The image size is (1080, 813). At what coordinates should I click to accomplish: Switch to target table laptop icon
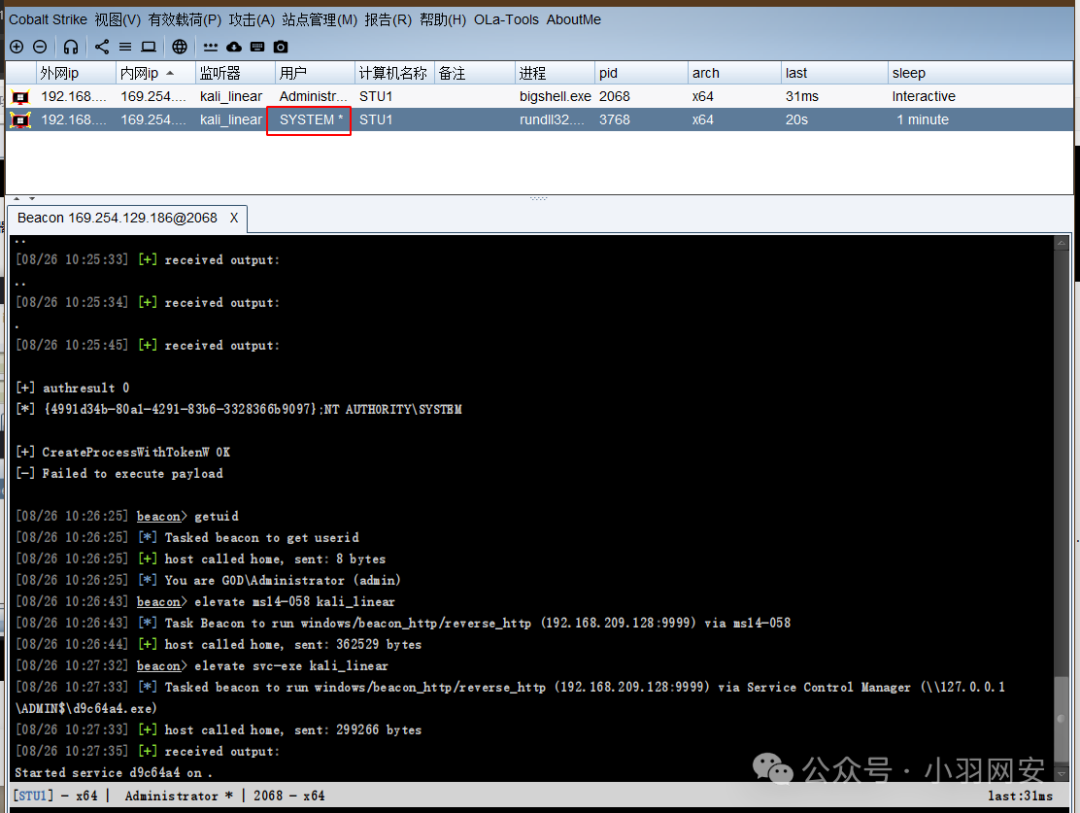pyautogui.click(x=148, y=47)
